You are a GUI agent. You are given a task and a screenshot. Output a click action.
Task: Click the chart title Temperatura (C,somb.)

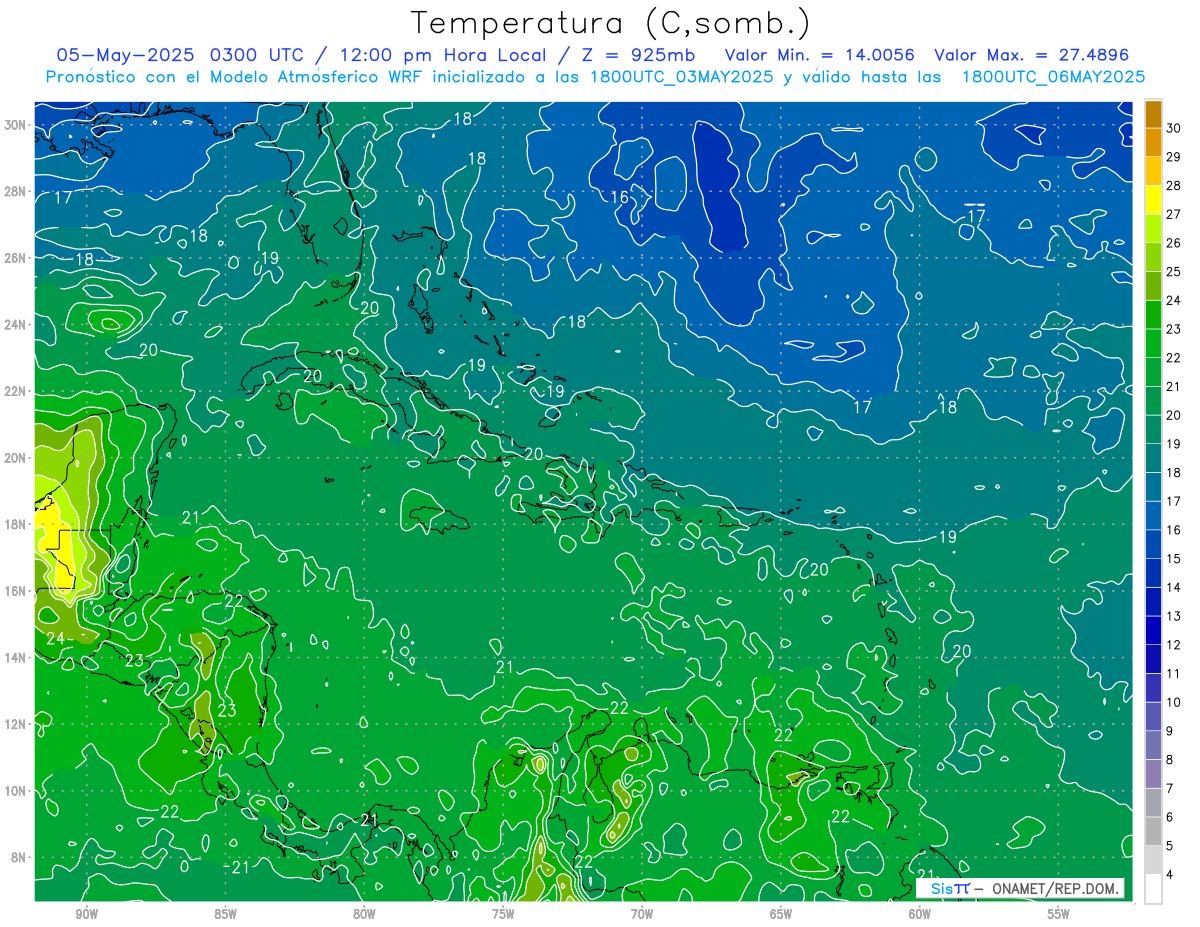[610, 23]
